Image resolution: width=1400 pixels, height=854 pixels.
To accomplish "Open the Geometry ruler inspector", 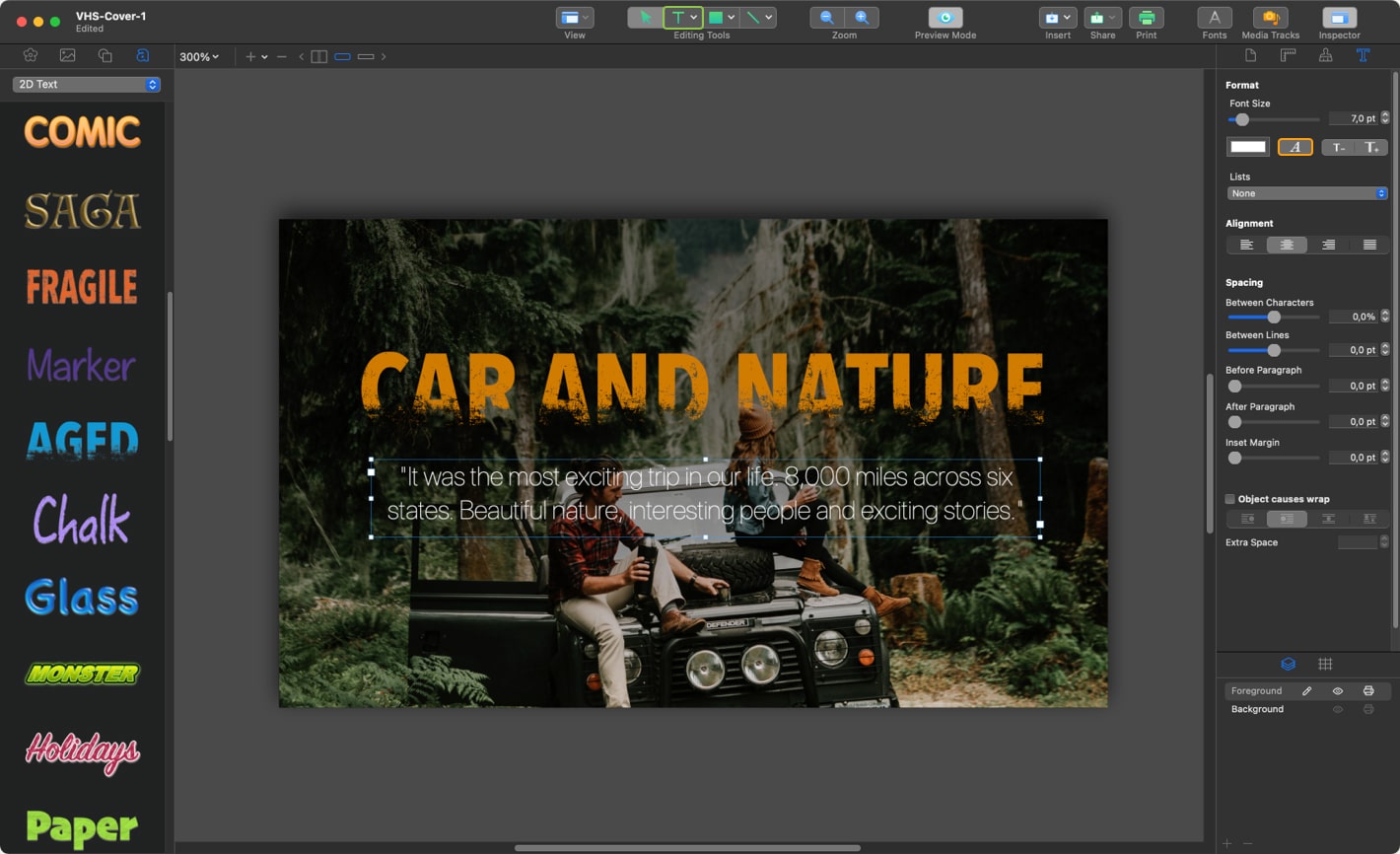I will click(x=1288, y=56).
